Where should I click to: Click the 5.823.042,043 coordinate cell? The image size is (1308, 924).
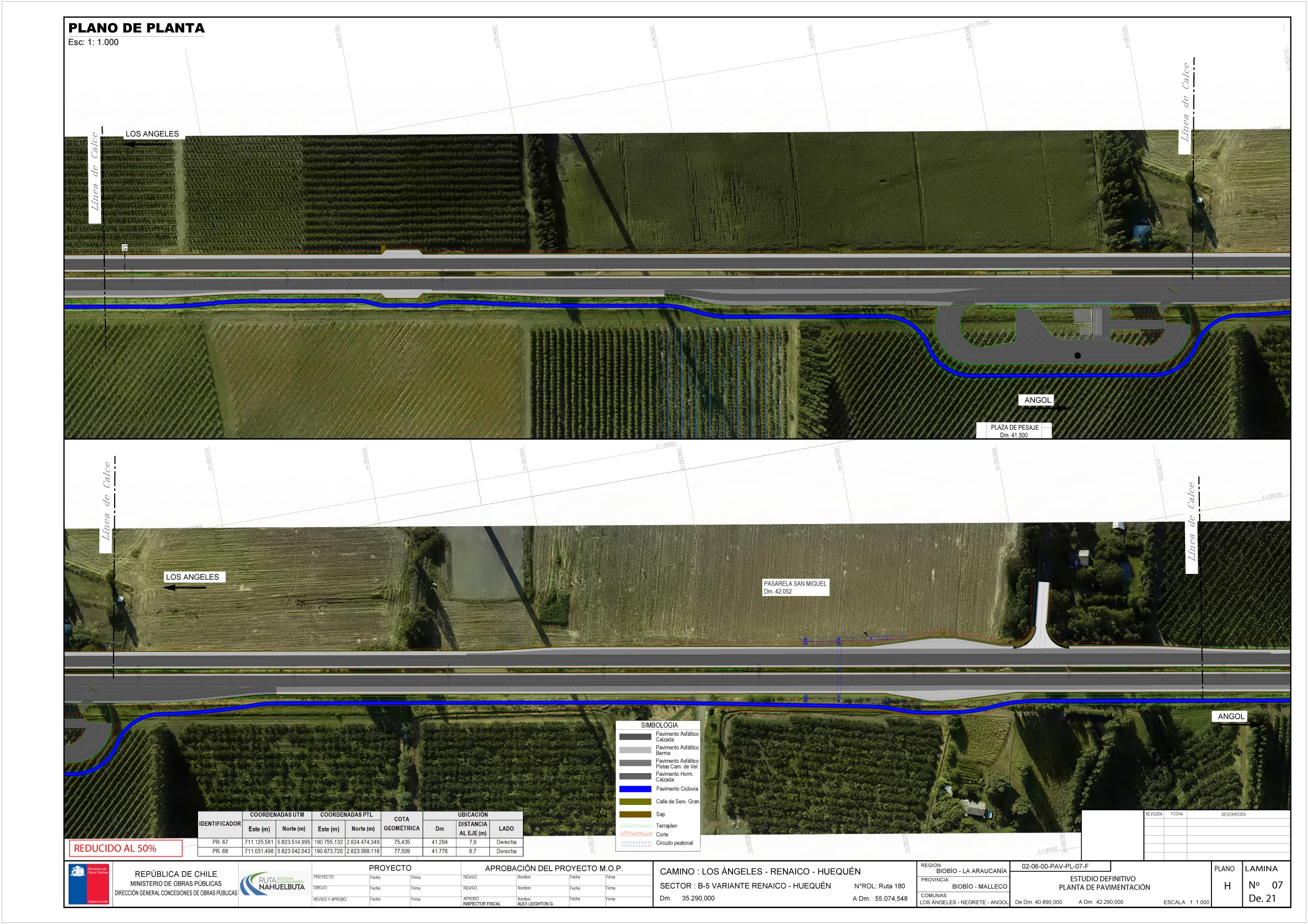pyautogui.click(x=294, y=851)
